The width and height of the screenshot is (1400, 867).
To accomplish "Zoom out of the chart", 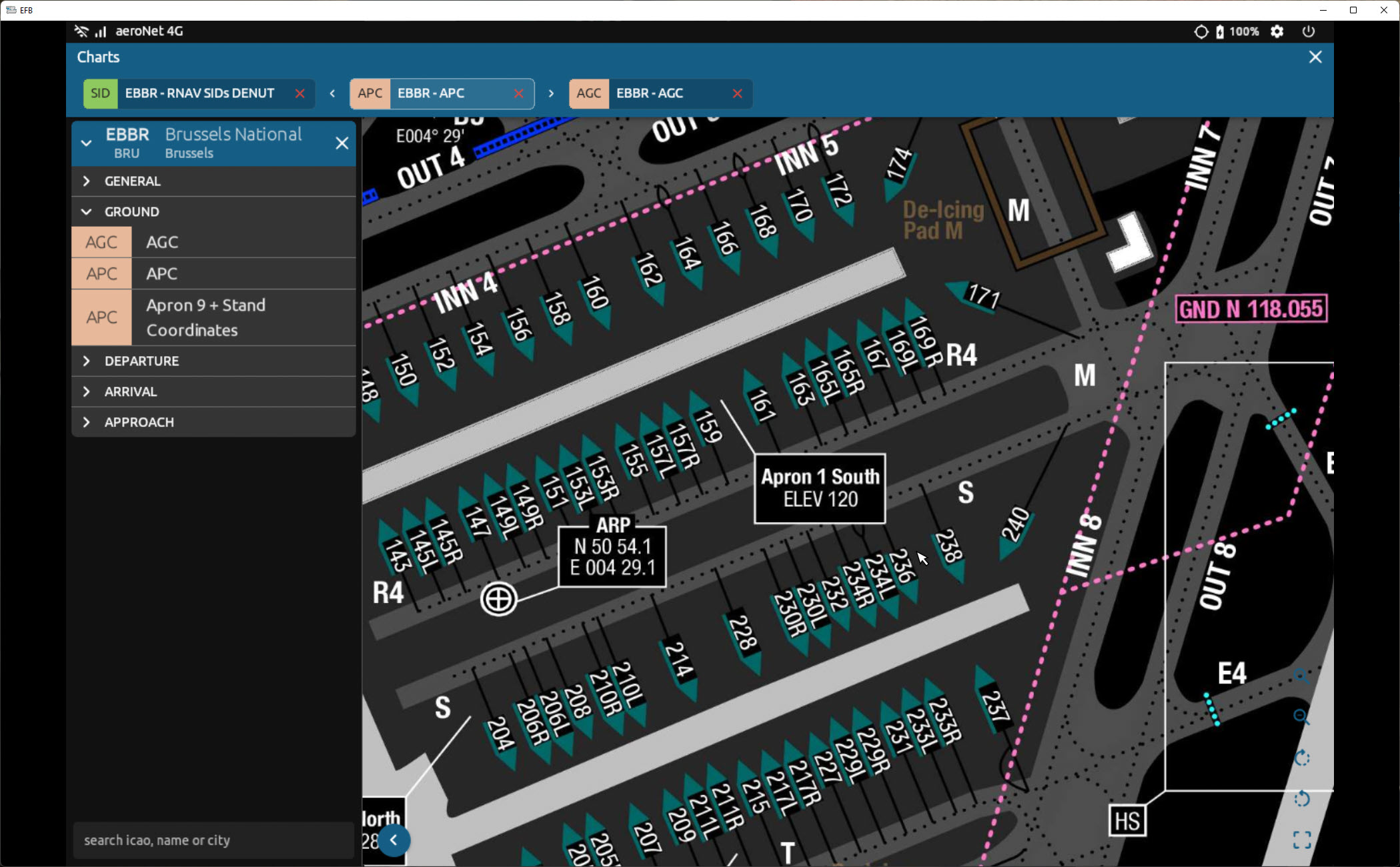I will [x=1301, y=717].
